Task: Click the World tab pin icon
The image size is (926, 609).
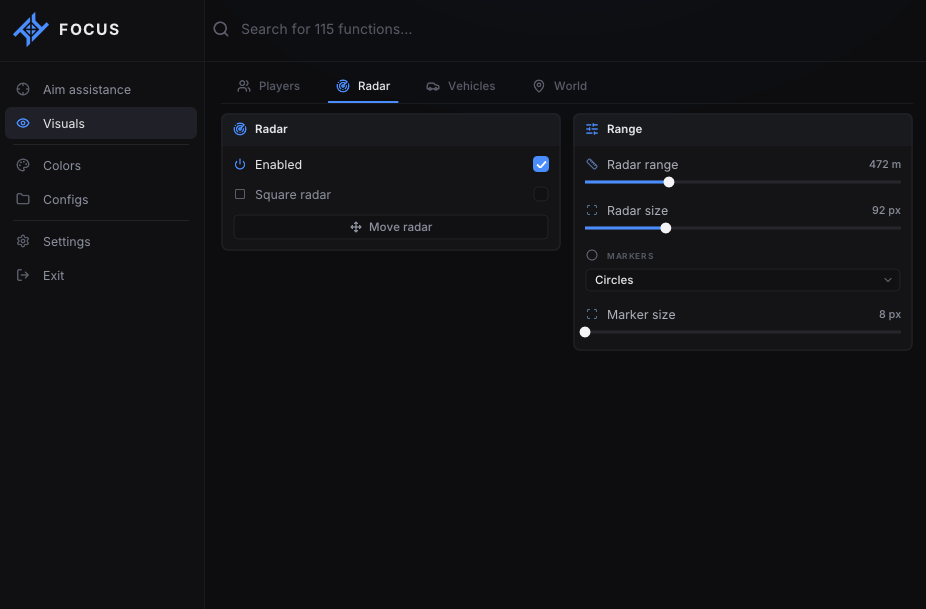Action: tap(539, 86)
